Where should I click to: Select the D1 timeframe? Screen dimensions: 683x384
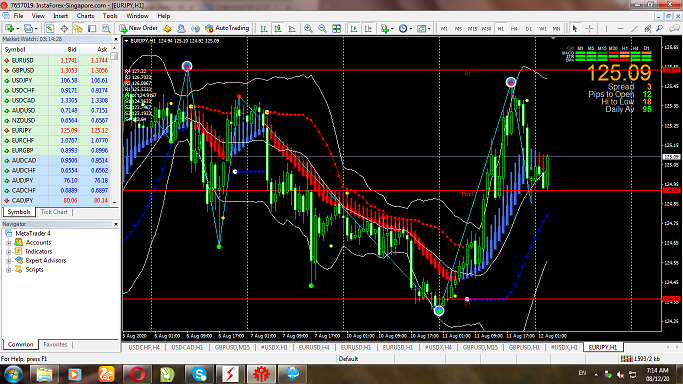(528, 28)
